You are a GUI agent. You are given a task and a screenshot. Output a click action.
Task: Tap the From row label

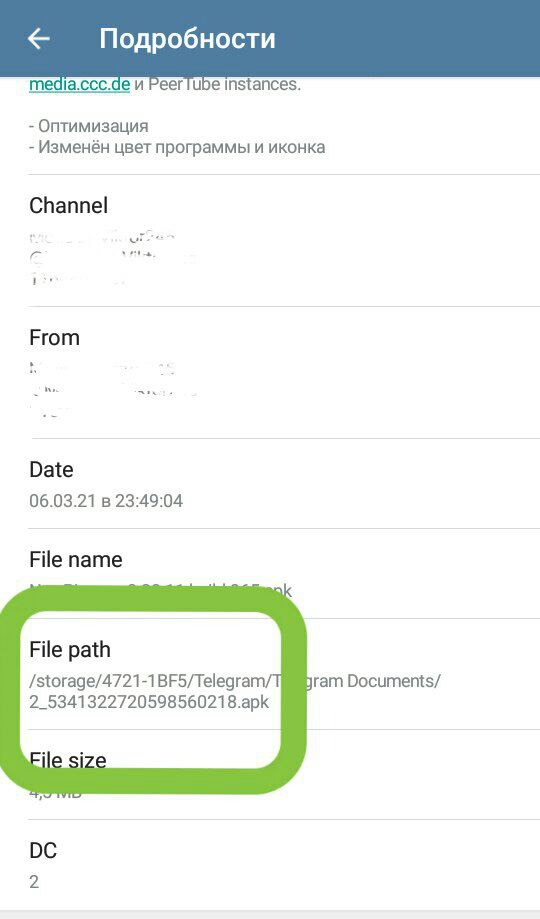pos(55,338)
